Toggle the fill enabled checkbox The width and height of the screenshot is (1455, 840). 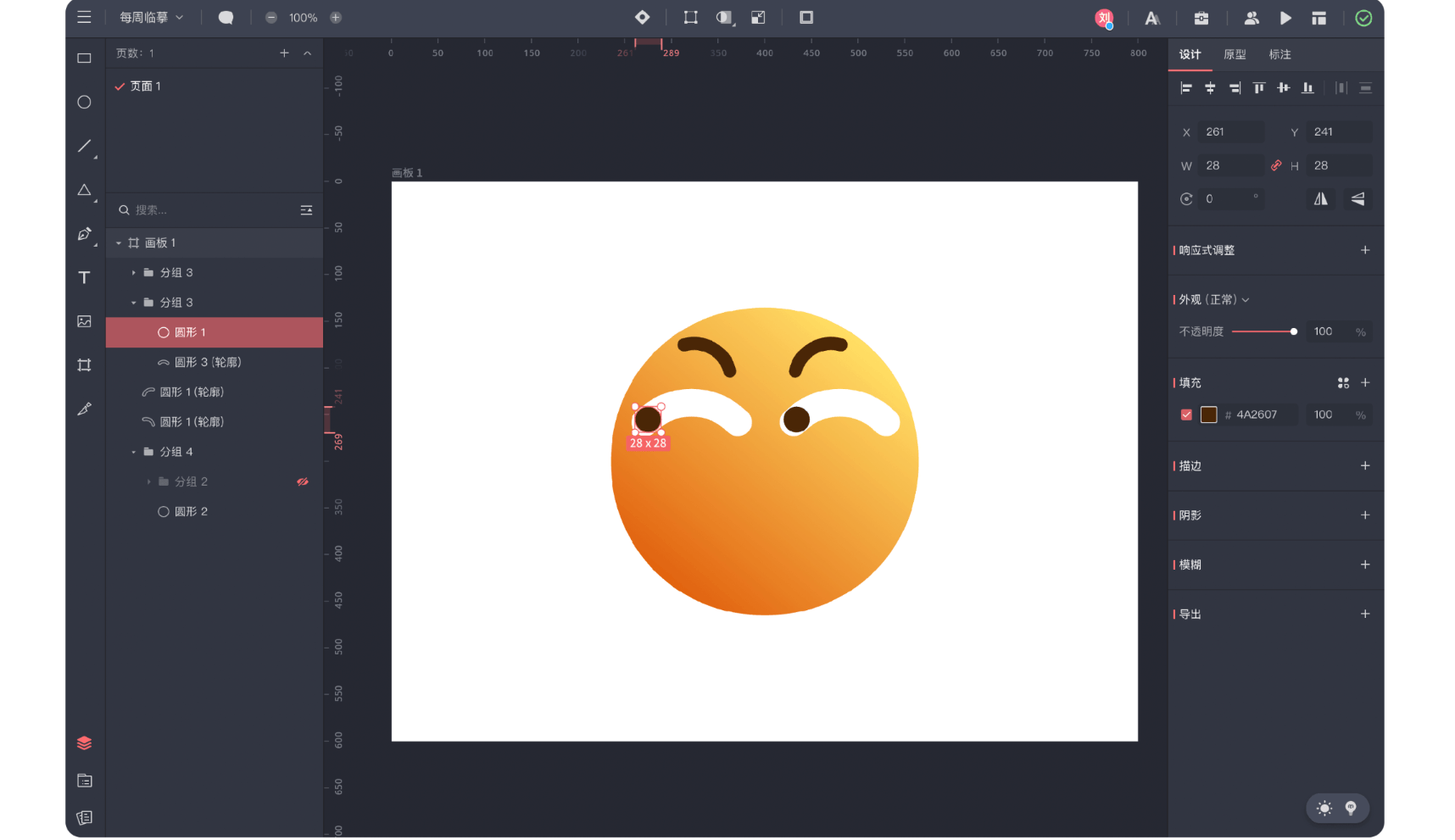point(1186,414)
